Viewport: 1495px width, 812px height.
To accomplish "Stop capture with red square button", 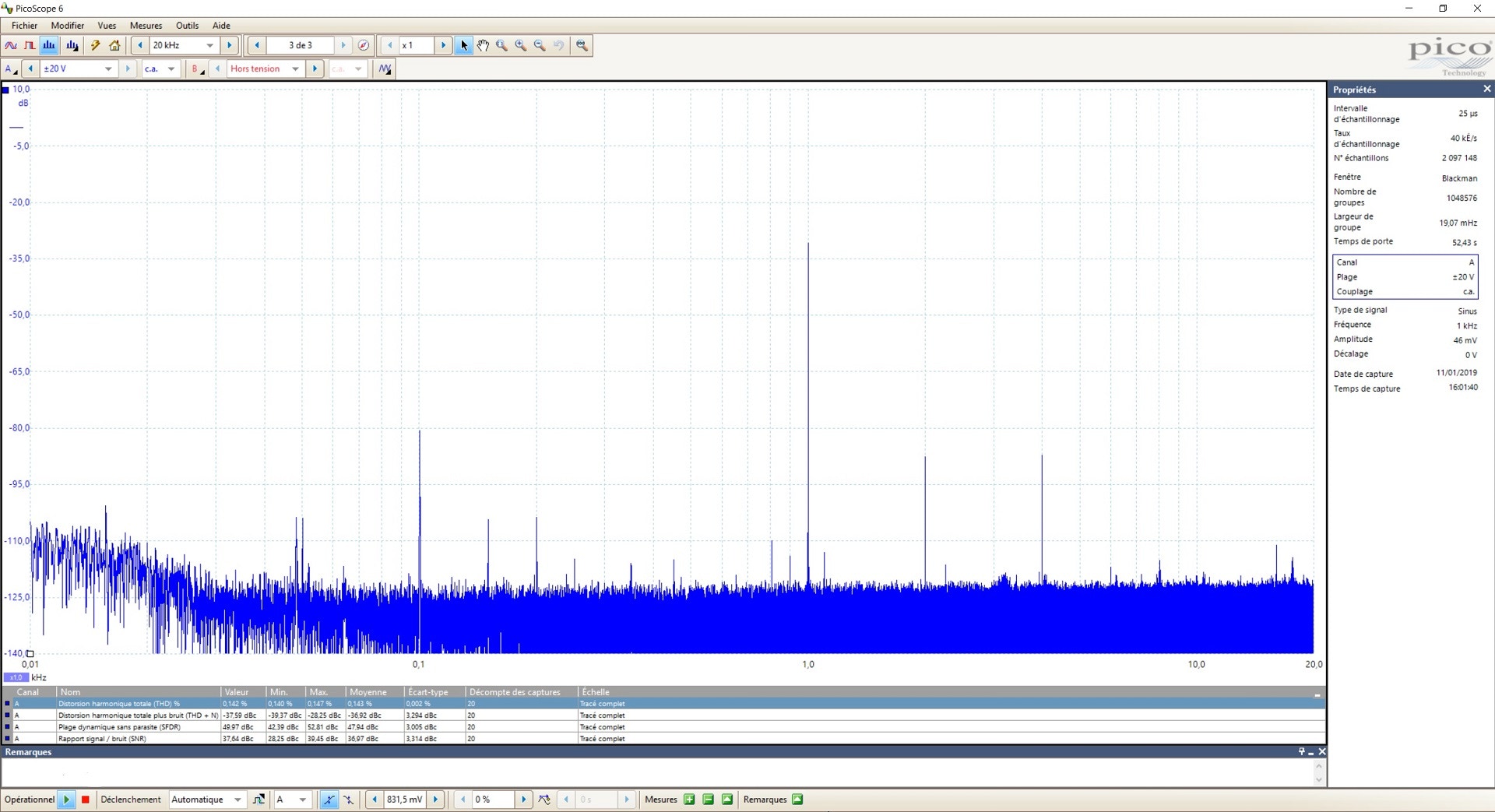I will (86, 800).
